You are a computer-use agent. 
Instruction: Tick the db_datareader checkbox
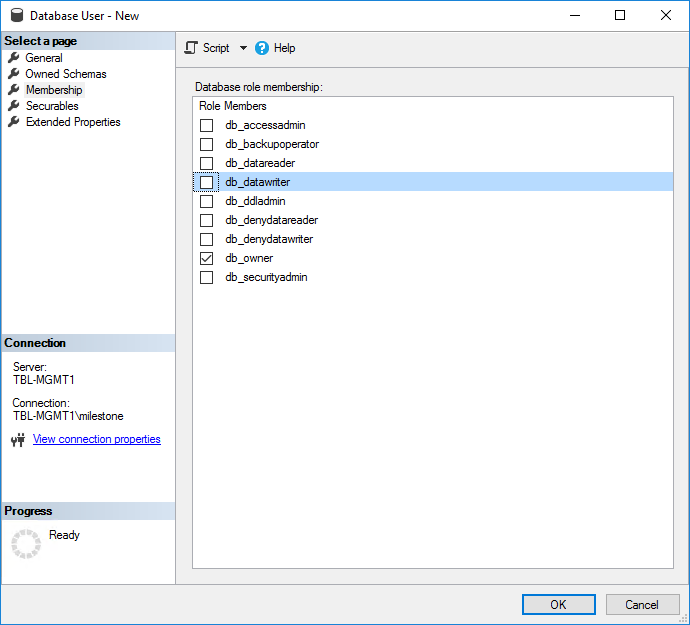click(x=206, y=163)
